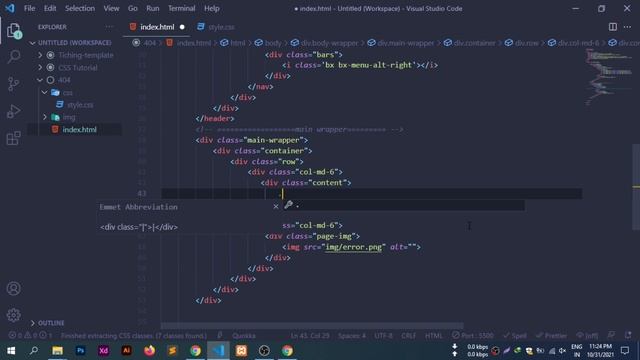The height and width of the screenshot is (360, 640).
Task: Click the div.container breadcrumb
Action: (469, 43)
